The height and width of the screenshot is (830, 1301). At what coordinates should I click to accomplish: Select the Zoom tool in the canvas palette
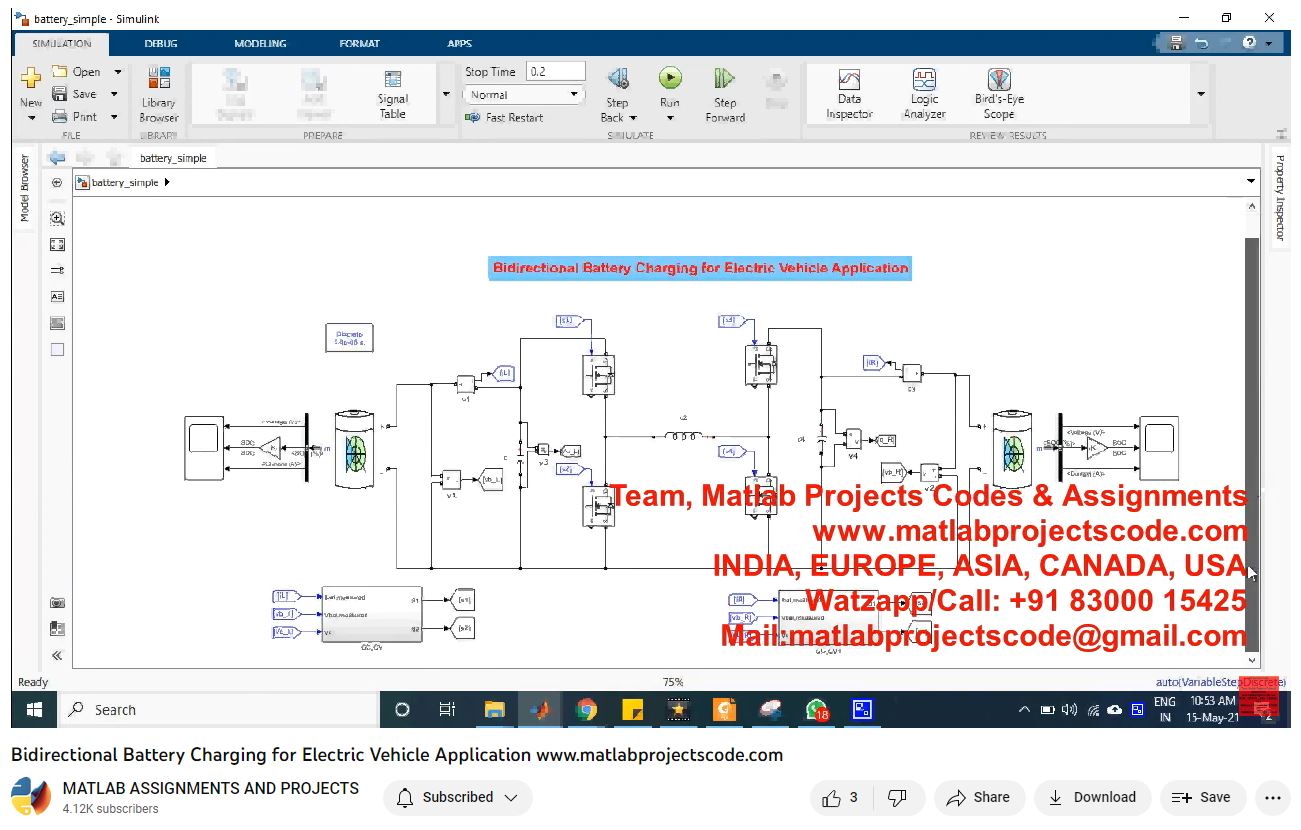[x=57, y=218]
